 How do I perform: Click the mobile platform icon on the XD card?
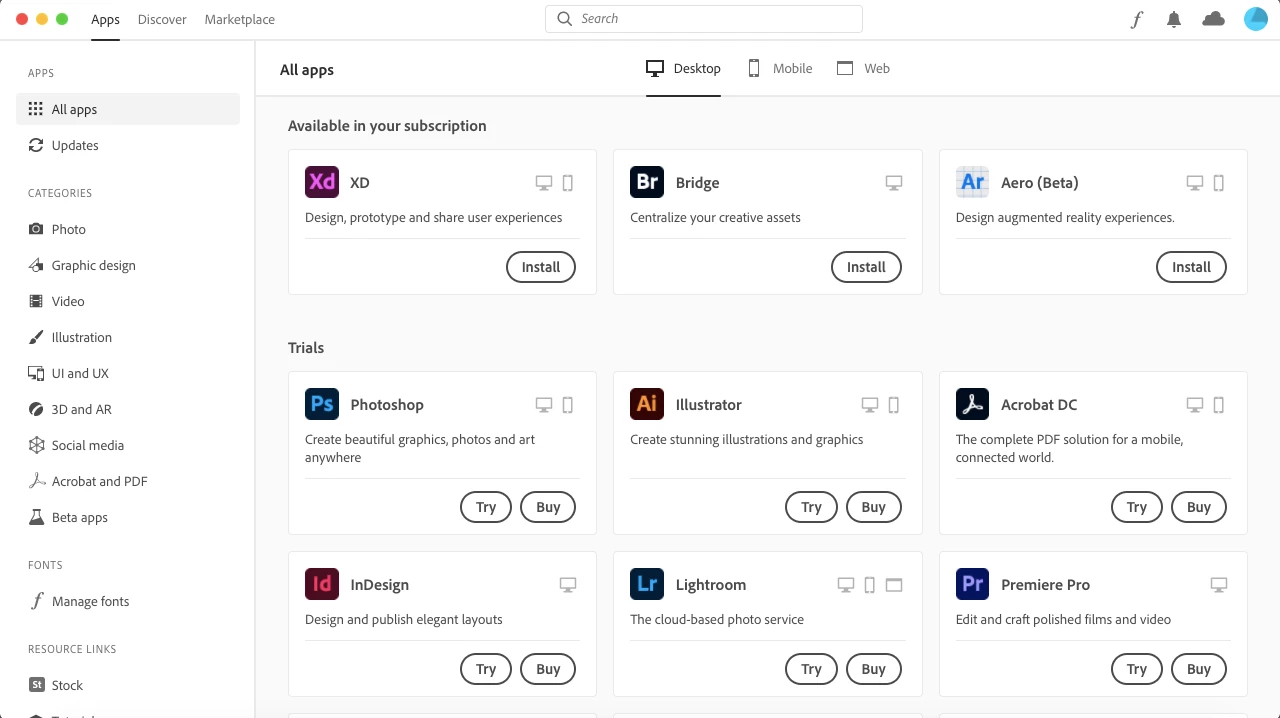568,183
